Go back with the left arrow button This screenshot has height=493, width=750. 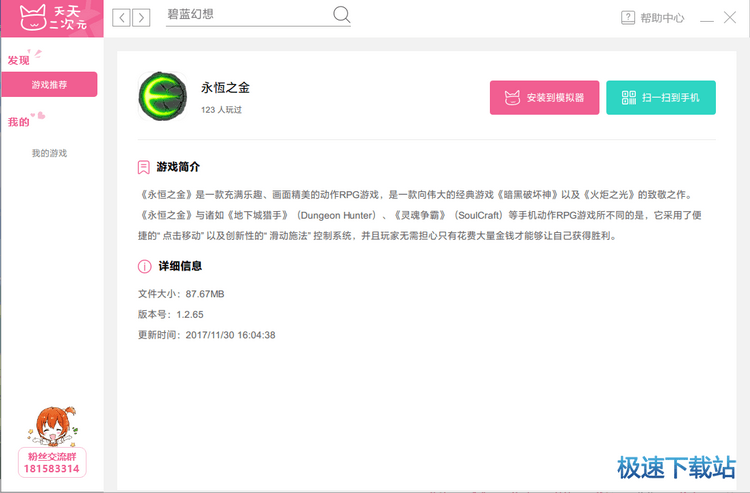(121, 18)
